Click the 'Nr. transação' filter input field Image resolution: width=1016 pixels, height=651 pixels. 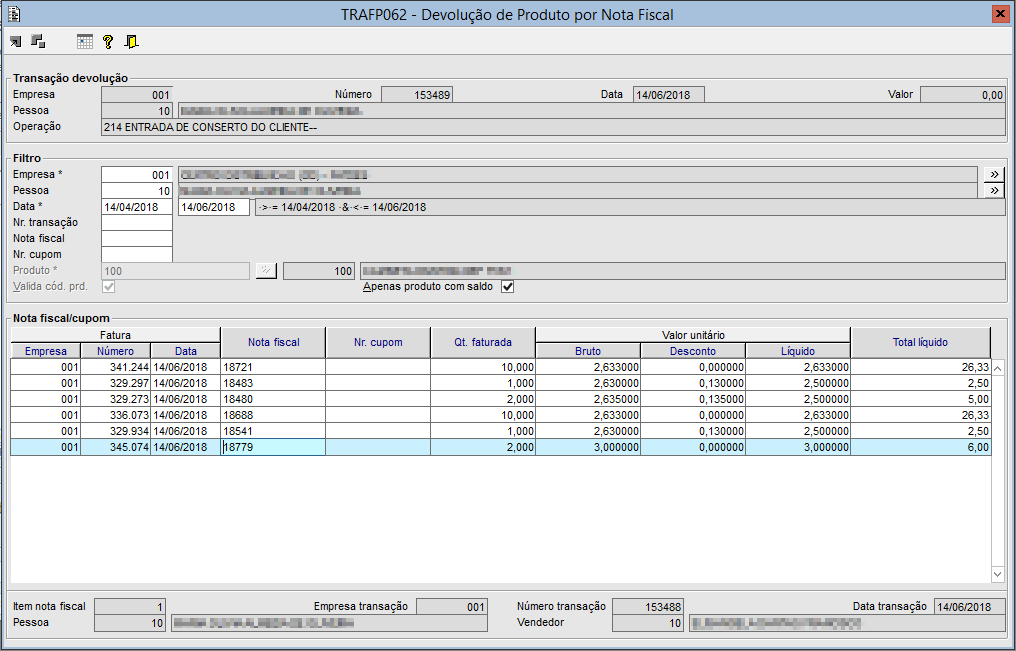point(137,223)
